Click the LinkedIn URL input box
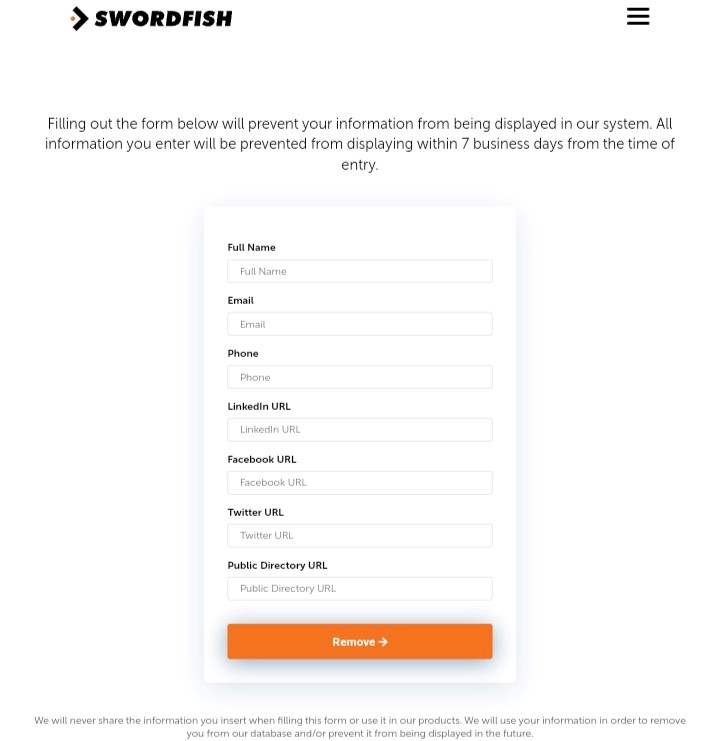720x741 pixels. (x=360, y=430)
